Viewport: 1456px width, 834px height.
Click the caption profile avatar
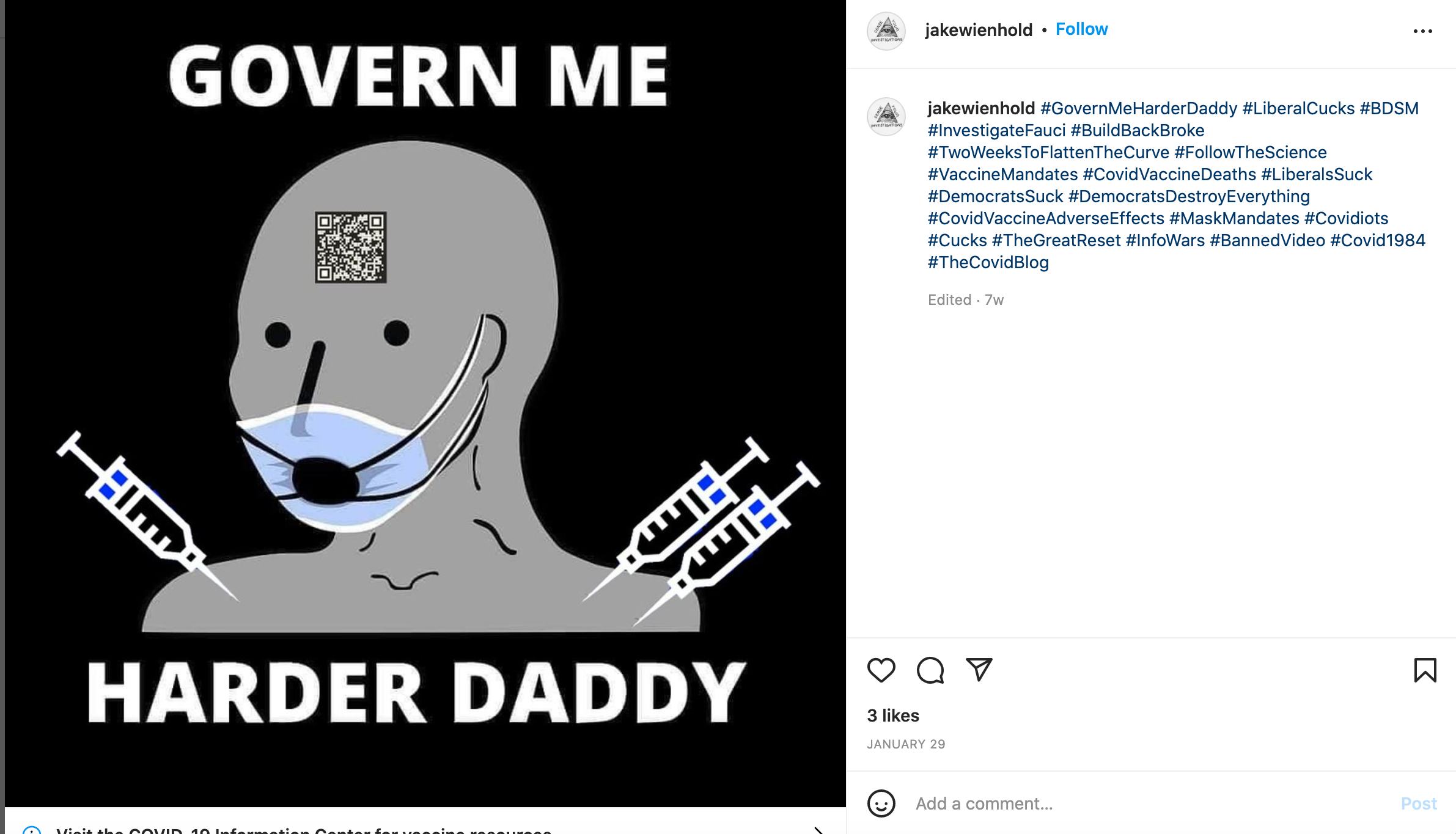[886, 116]
